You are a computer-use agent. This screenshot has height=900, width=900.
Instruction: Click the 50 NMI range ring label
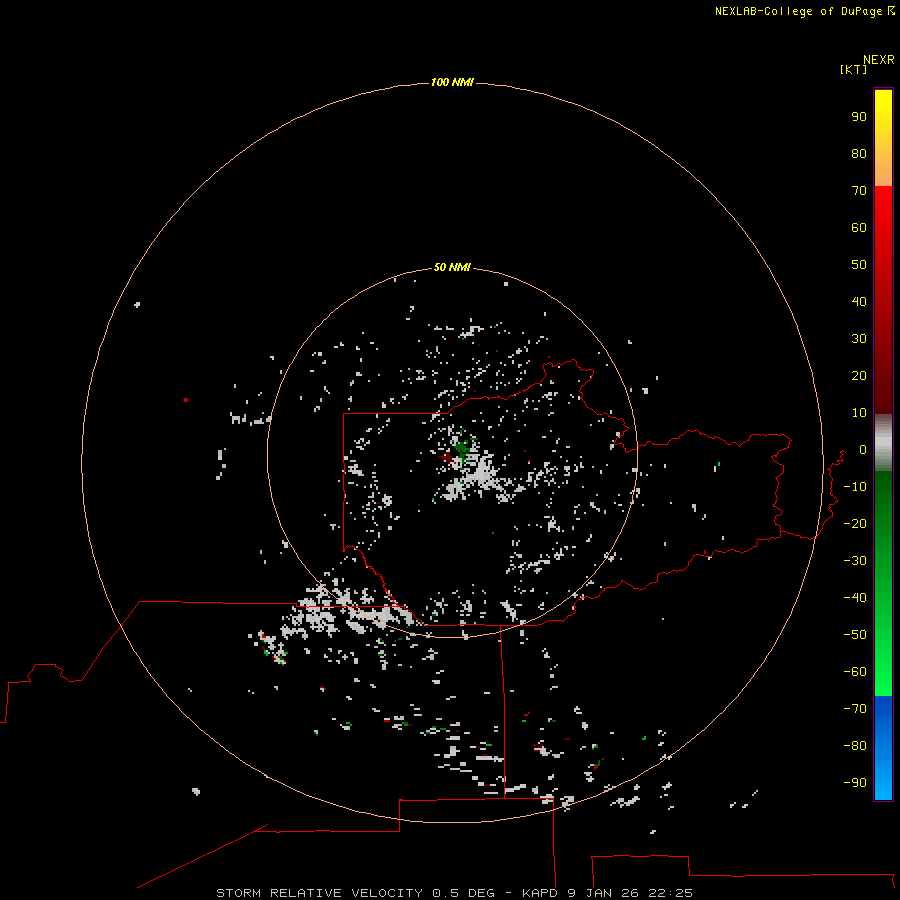coord(452,267)
